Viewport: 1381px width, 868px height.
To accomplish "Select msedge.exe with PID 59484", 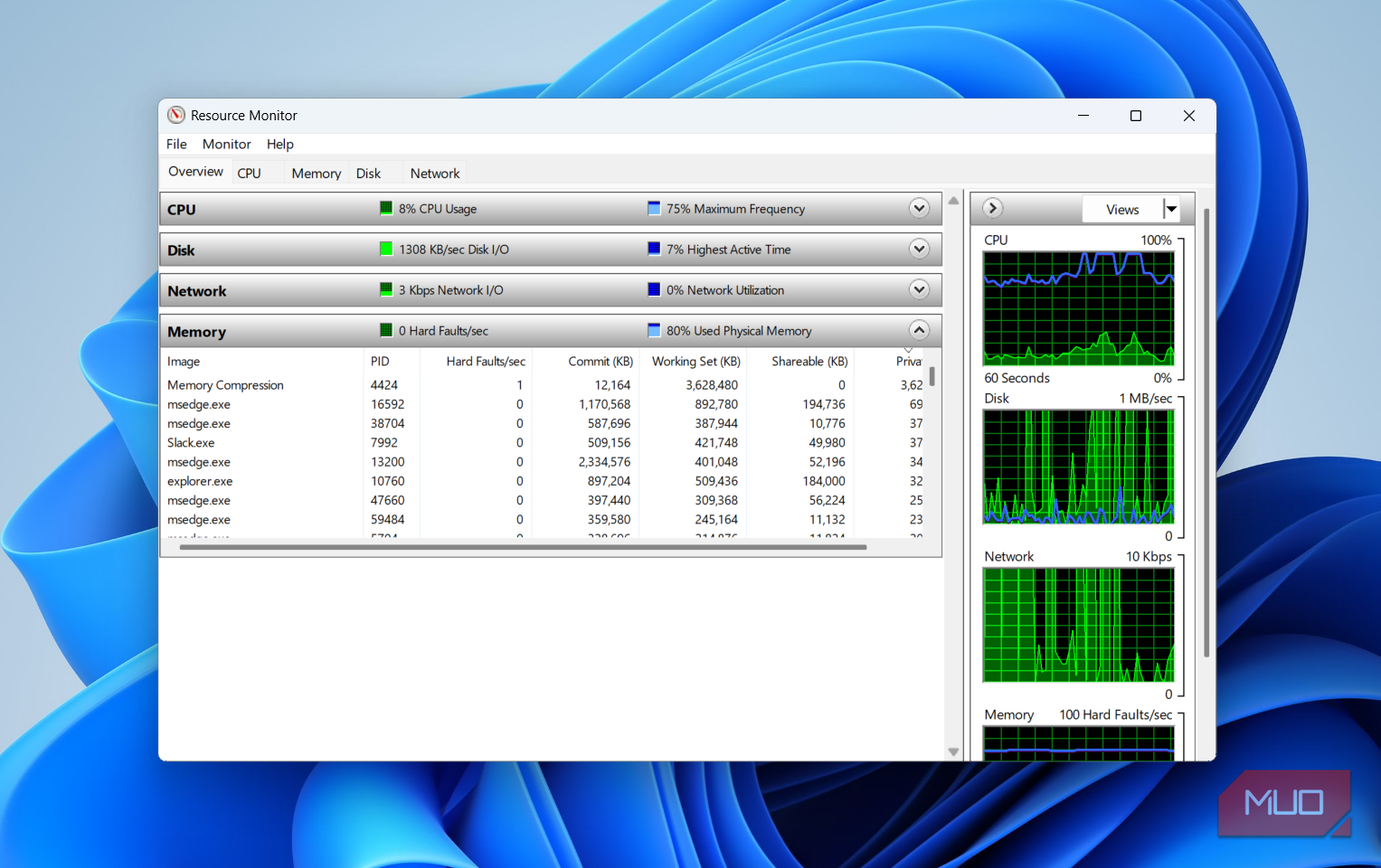I will [x=543, y=520].
